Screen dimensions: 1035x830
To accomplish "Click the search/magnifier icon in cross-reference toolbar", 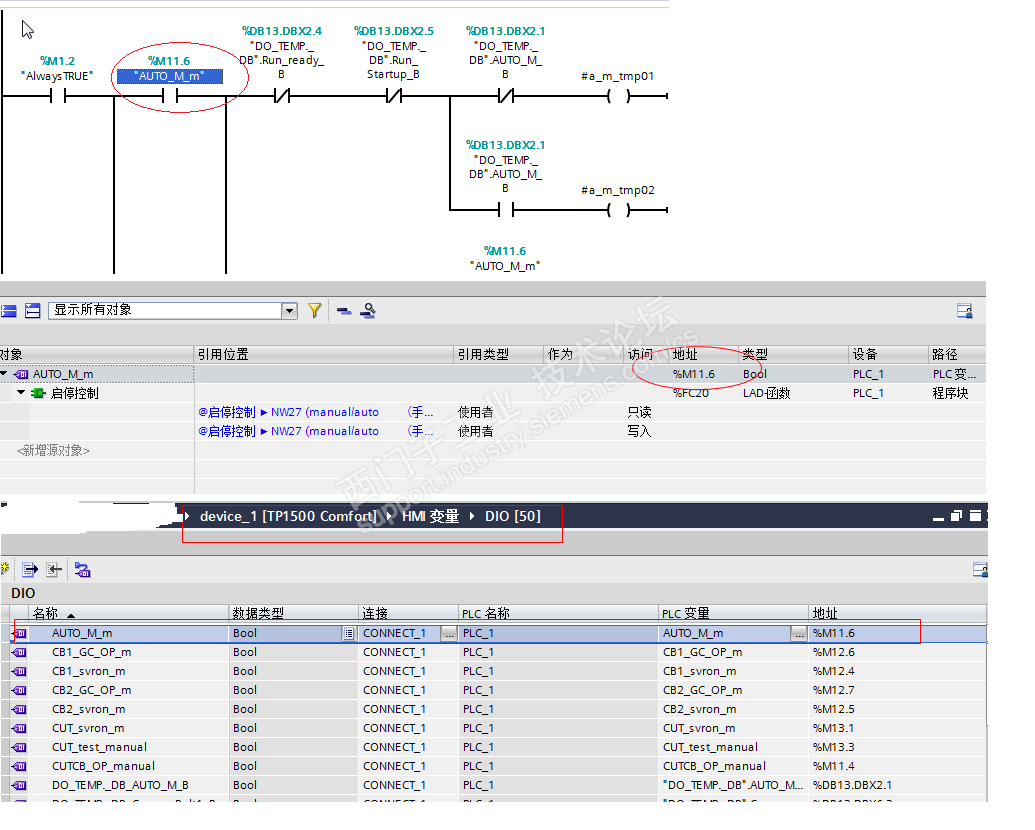I will 368,310.
